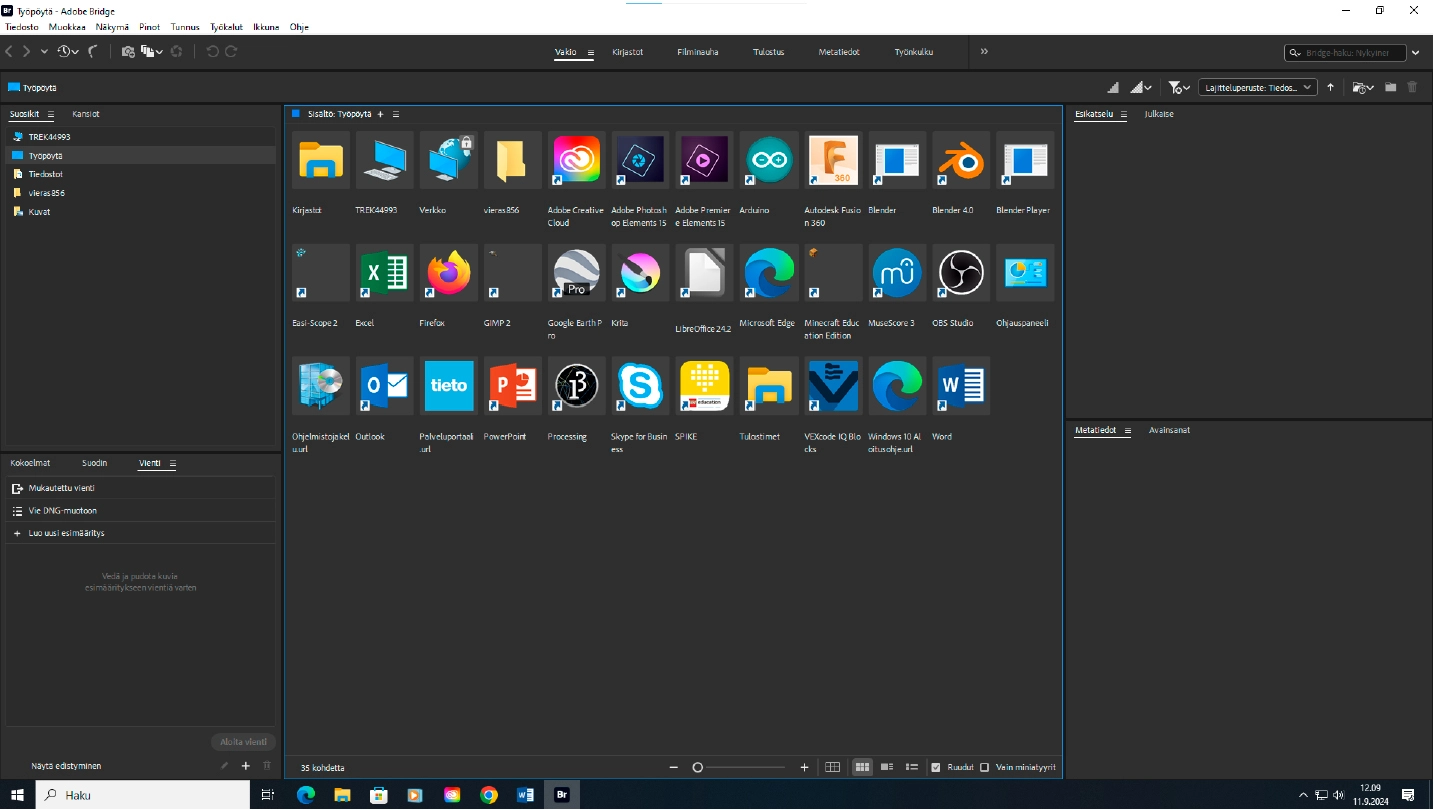Screen dimensions: 1434x810
Task: Add a new content tab with plus icon
Action: pos(380,114)
